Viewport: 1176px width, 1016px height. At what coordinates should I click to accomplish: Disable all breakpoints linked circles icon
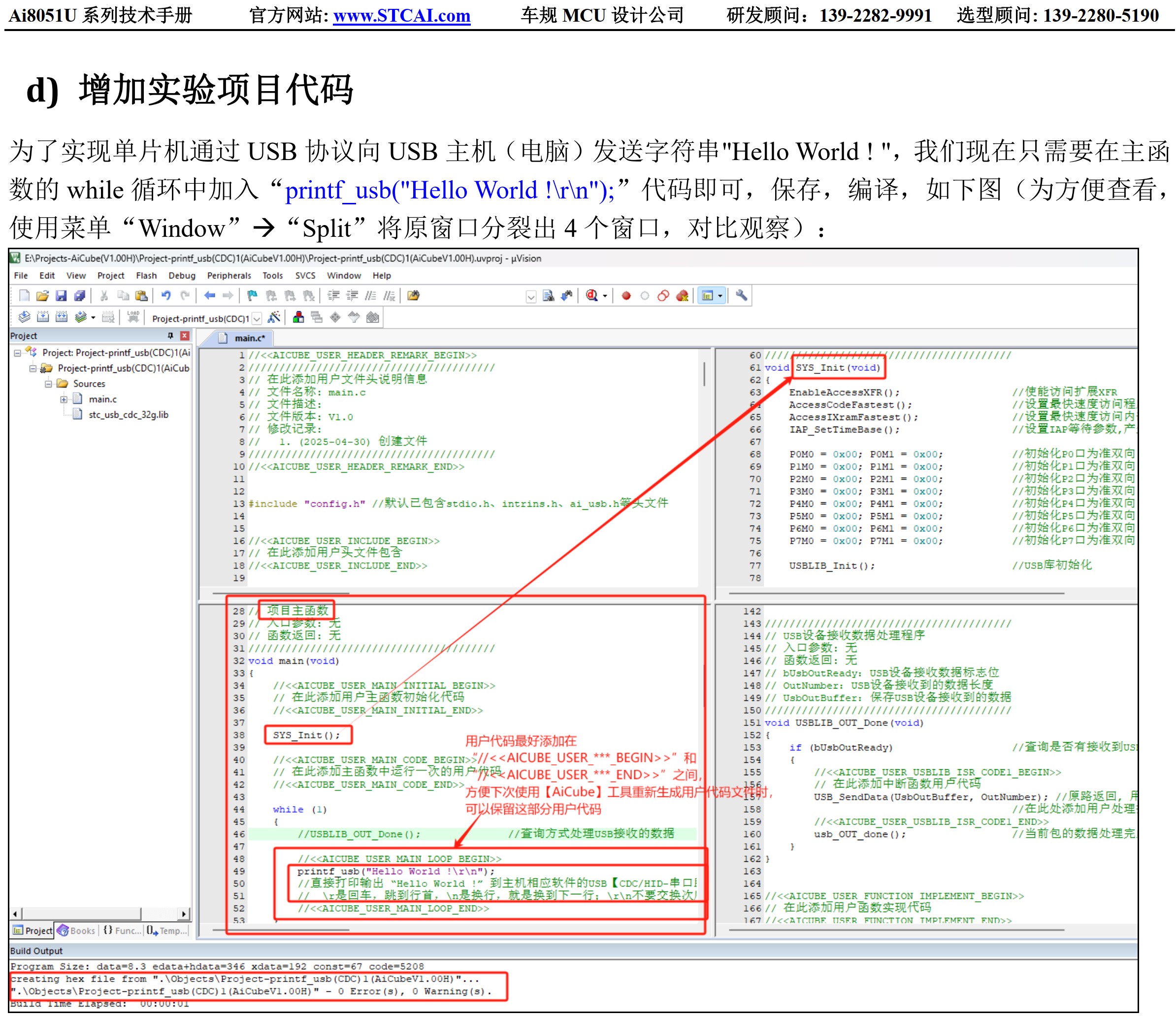point(663,295)
